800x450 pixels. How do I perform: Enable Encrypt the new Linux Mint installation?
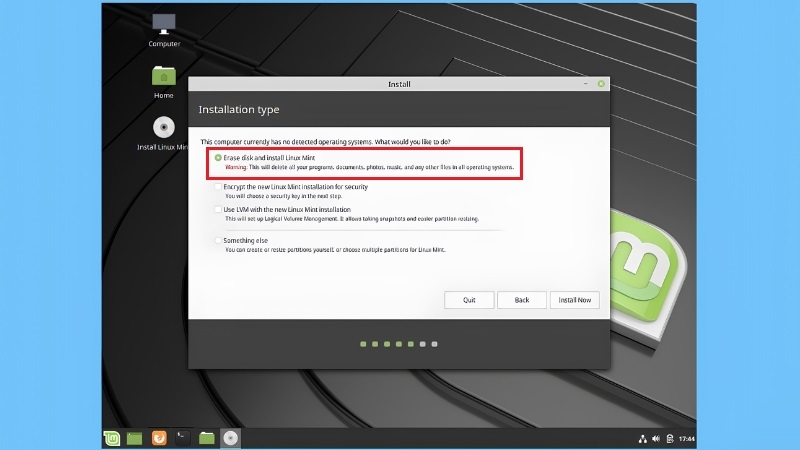click(218, 187)
